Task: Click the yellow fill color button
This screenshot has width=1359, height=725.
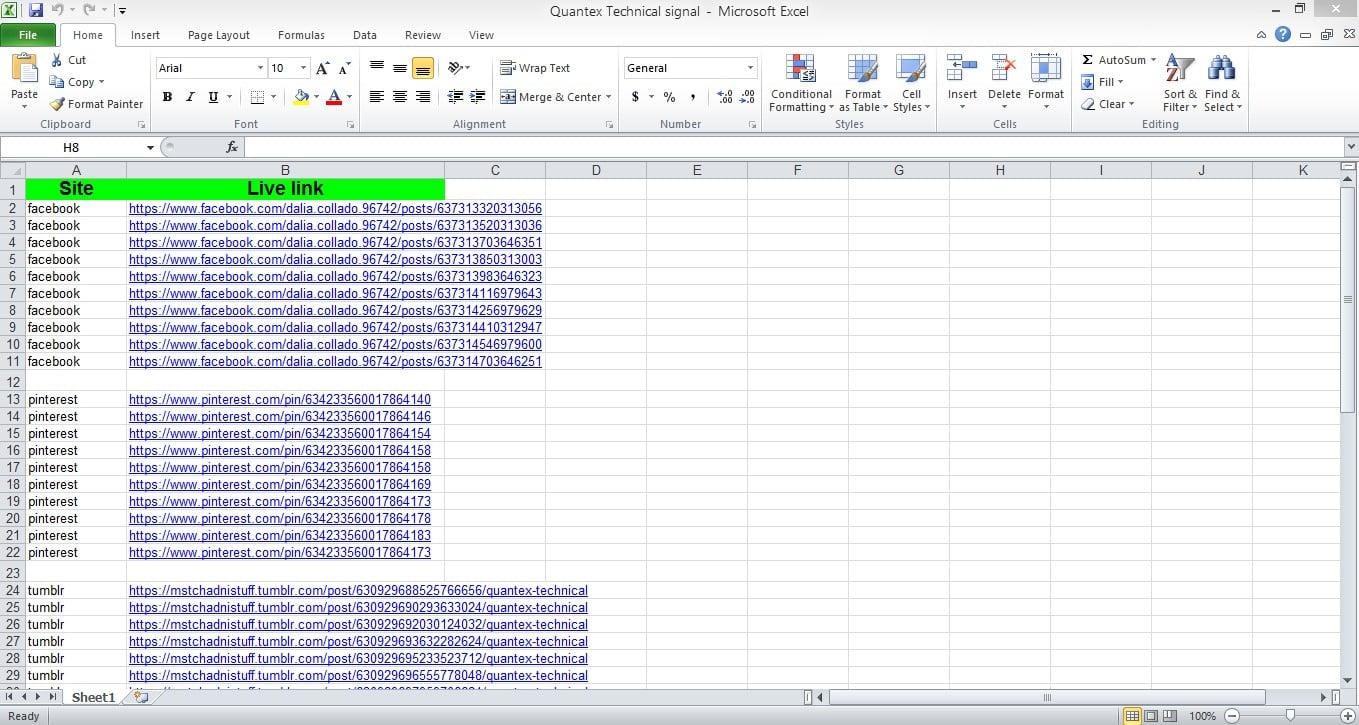Action: coord(301,97)
